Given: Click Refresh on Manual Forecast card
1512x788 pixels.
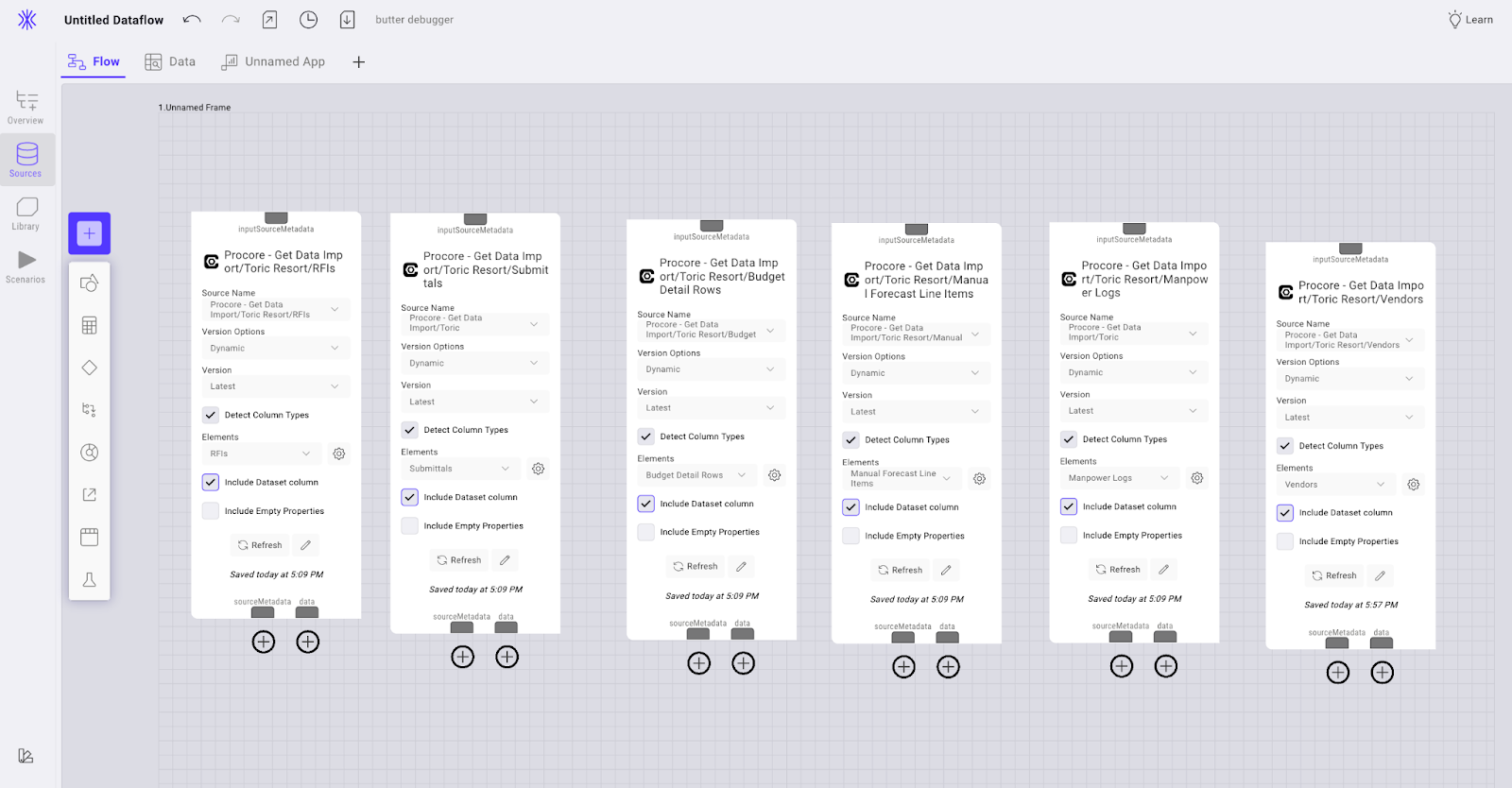Looking at the screenshot, I should pyautogui.click(x=901, y=571).
